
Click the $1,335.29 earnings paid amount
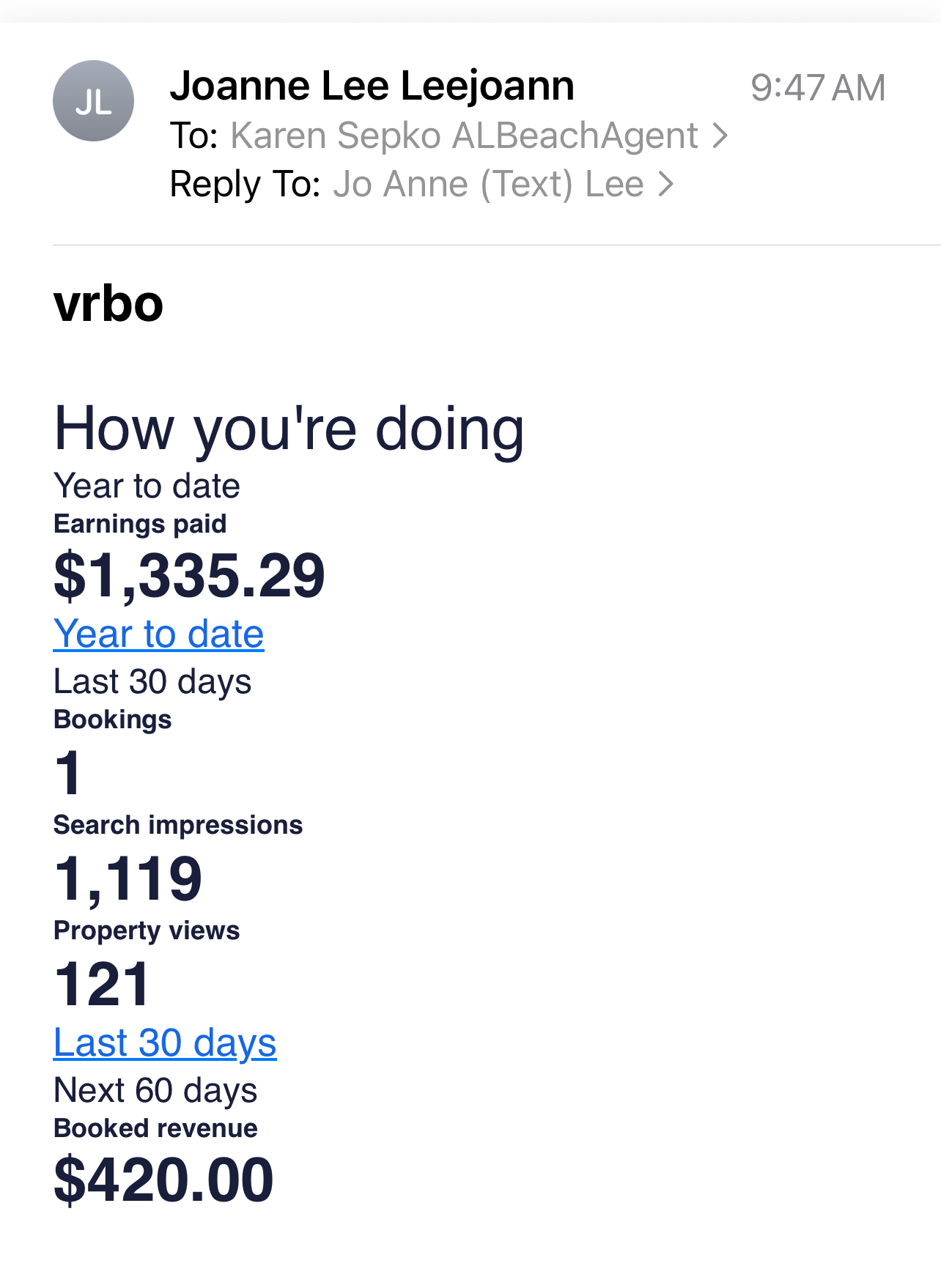189,576
